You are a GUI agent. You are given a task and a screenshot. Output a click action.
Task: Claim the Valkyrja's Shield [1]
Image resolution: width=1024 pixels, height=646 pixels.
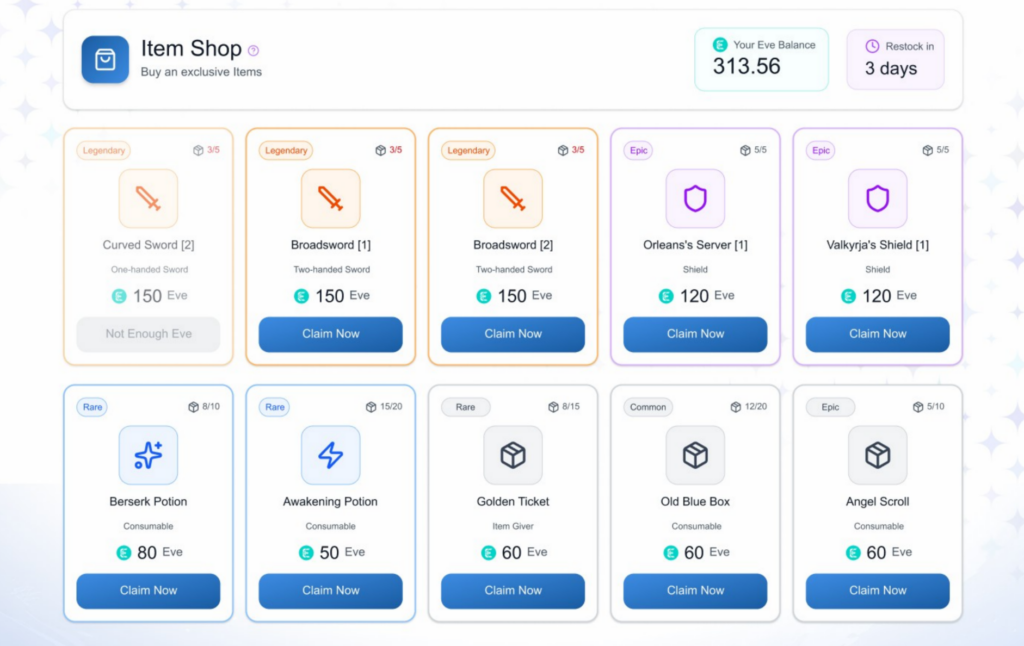point(877,334)
